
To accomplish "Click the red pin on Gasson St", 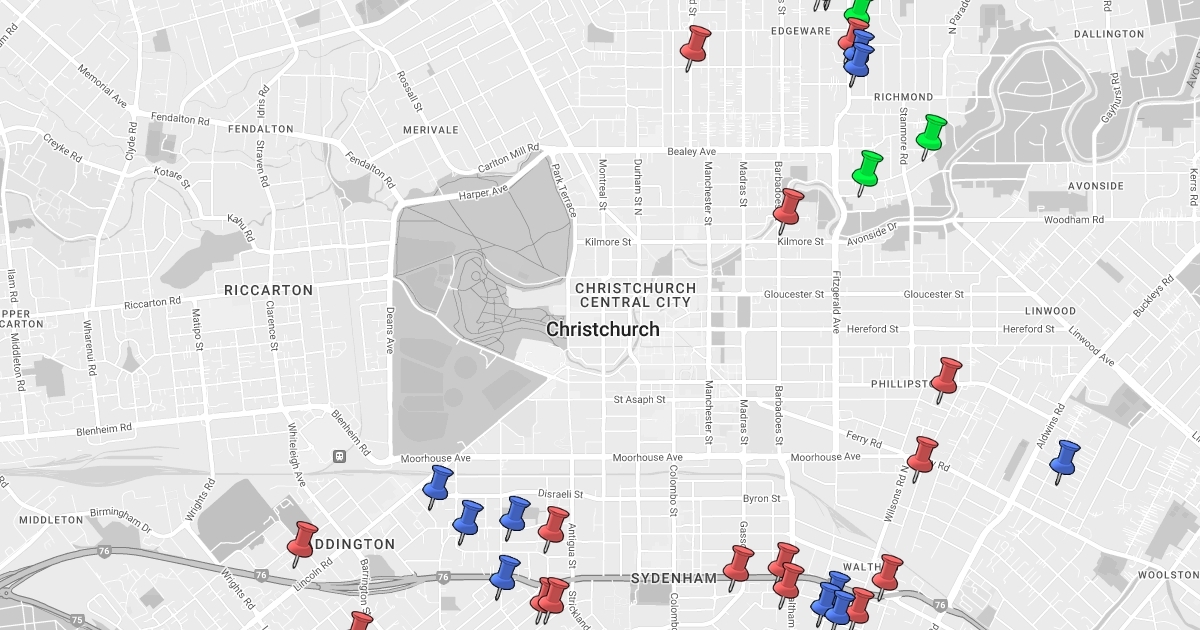I will (x=739, y=564).
